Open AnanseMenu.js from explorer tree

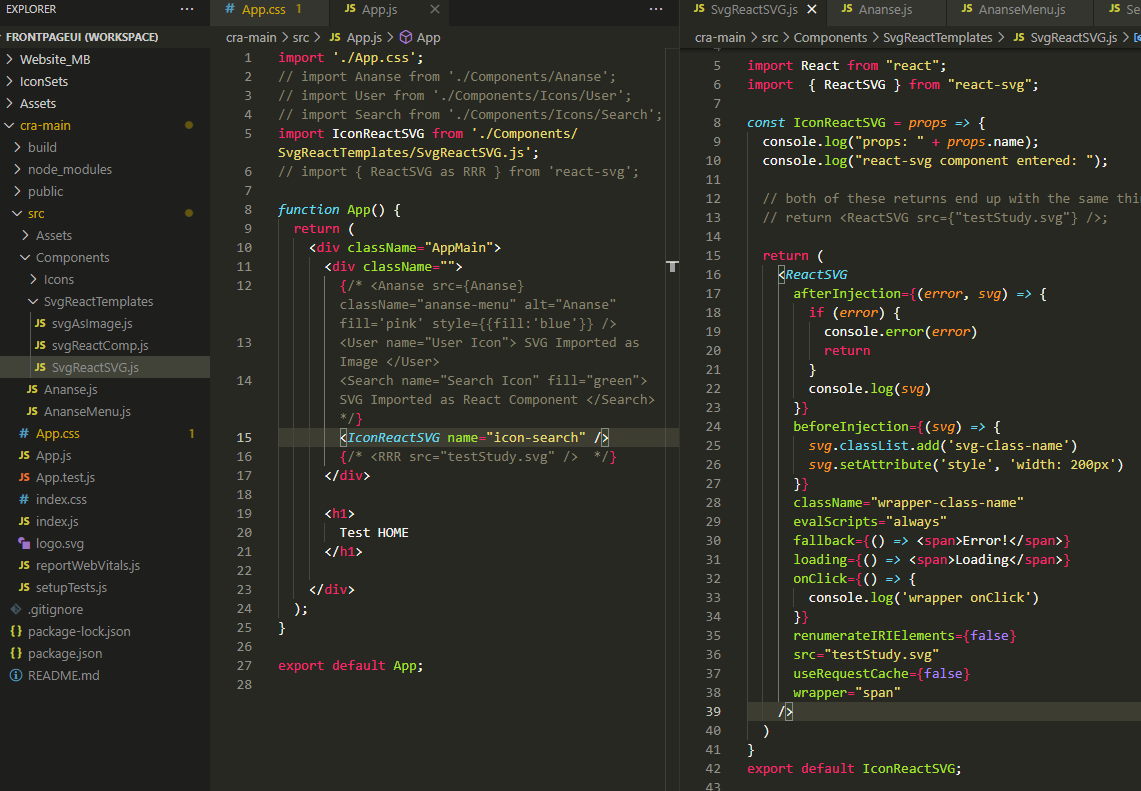(x=105, y=411)
